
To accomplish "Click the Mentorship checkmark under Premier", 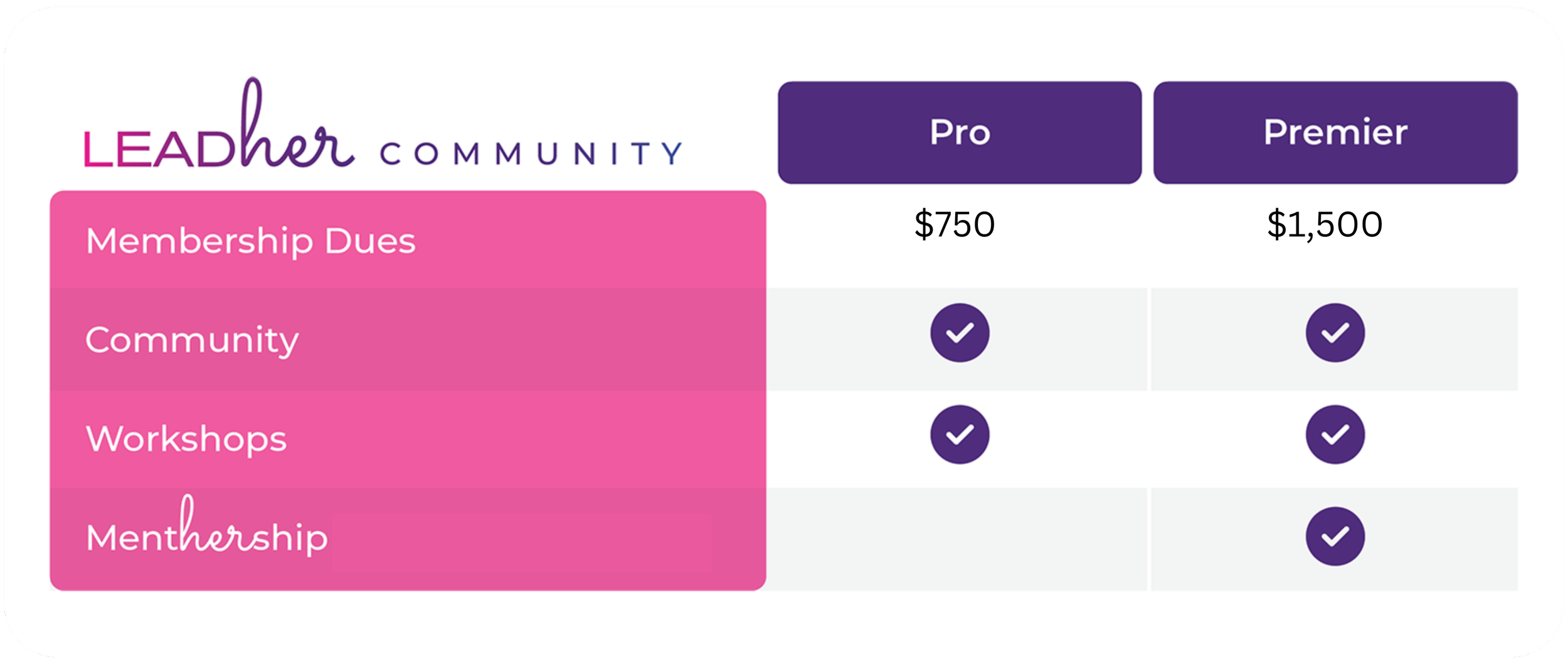I will pyautogui.click(x=1335, y=537).
